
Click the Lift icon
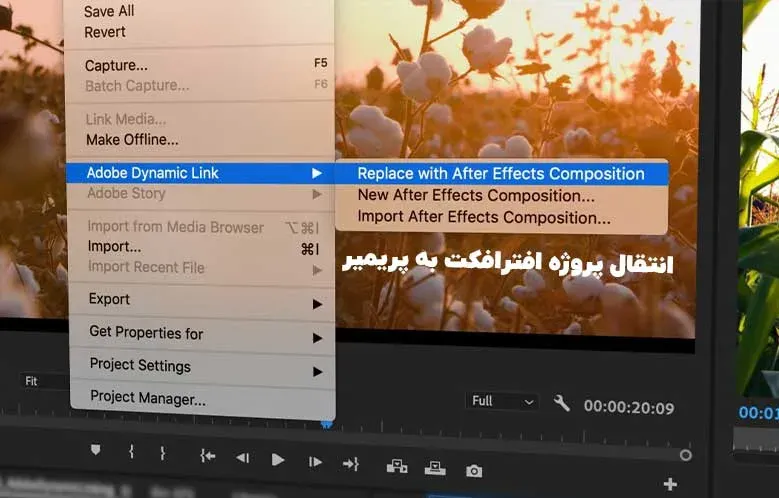point(397,467)
